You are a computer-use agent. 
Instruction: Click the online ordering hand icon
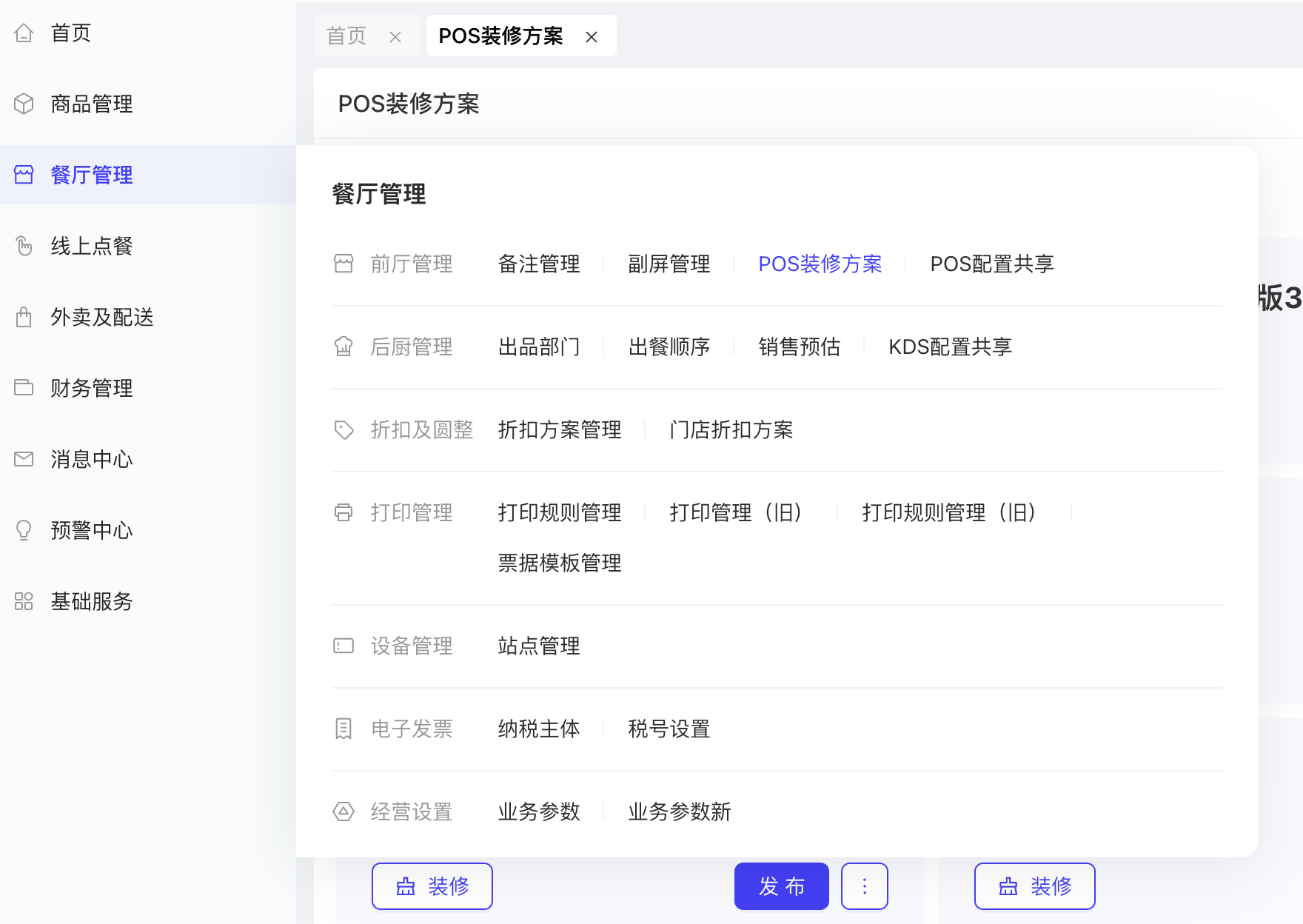point(24,246)
